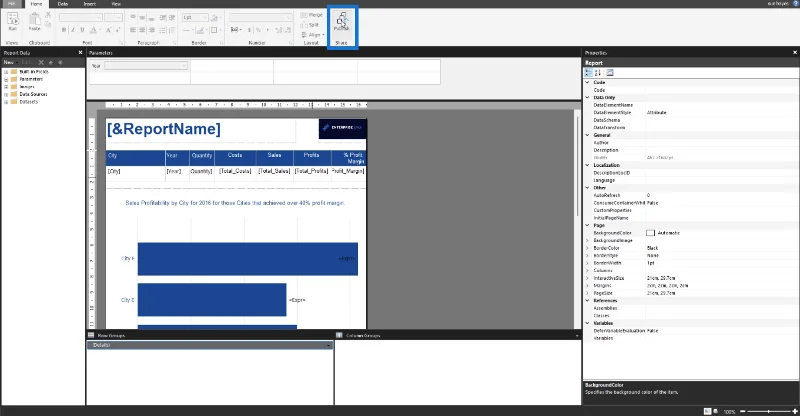Click the top vertical align icon
Screen dimensions: 800x416
point(133,17)
